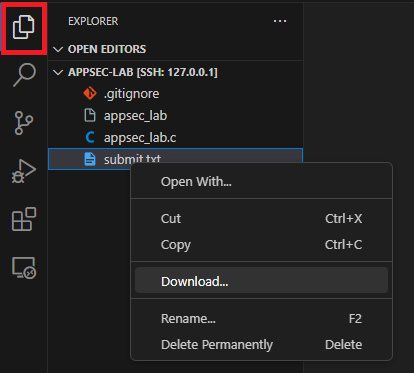Choose Download... in the context menu
414x373 pixels.
pos(261,280)
